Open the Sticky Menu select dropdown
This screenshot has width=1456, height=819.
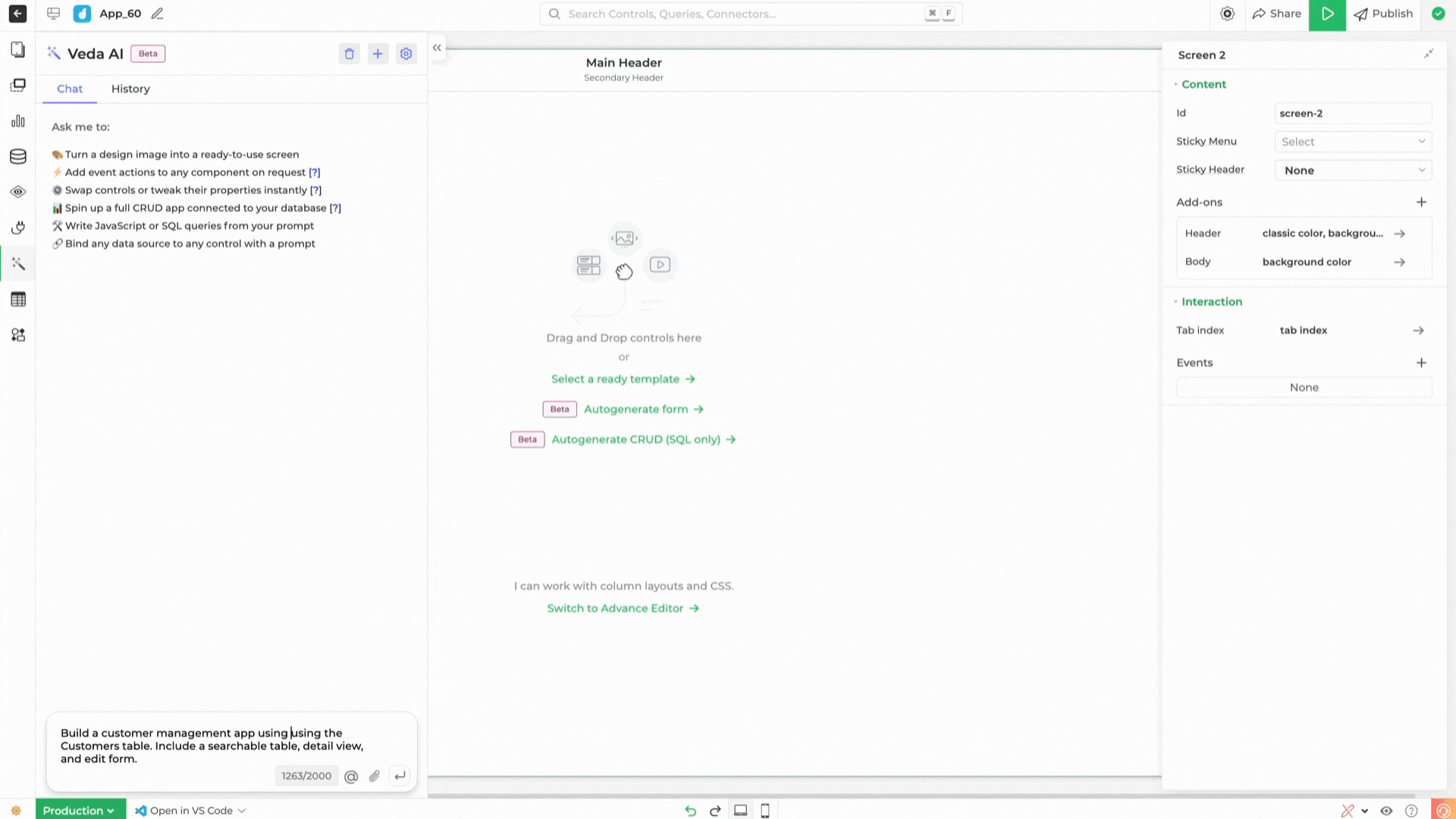1353,141
